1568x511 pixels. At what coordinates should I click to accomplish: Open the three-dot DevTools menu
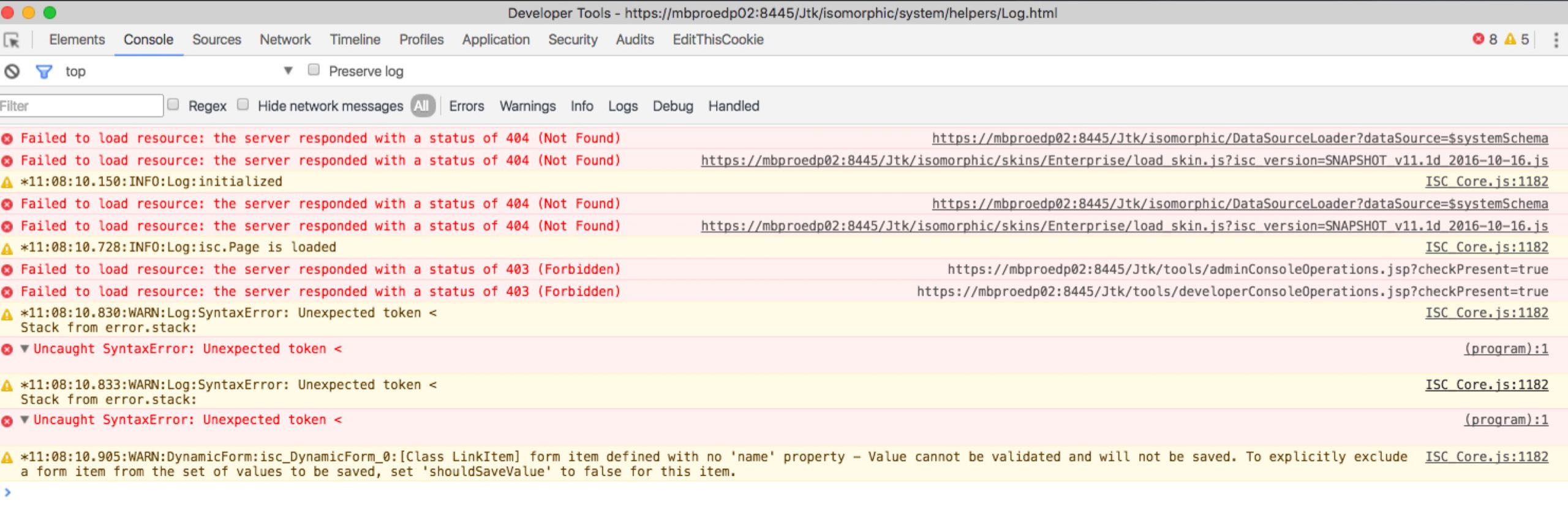pyautogui.click(x=1556, y=40)
